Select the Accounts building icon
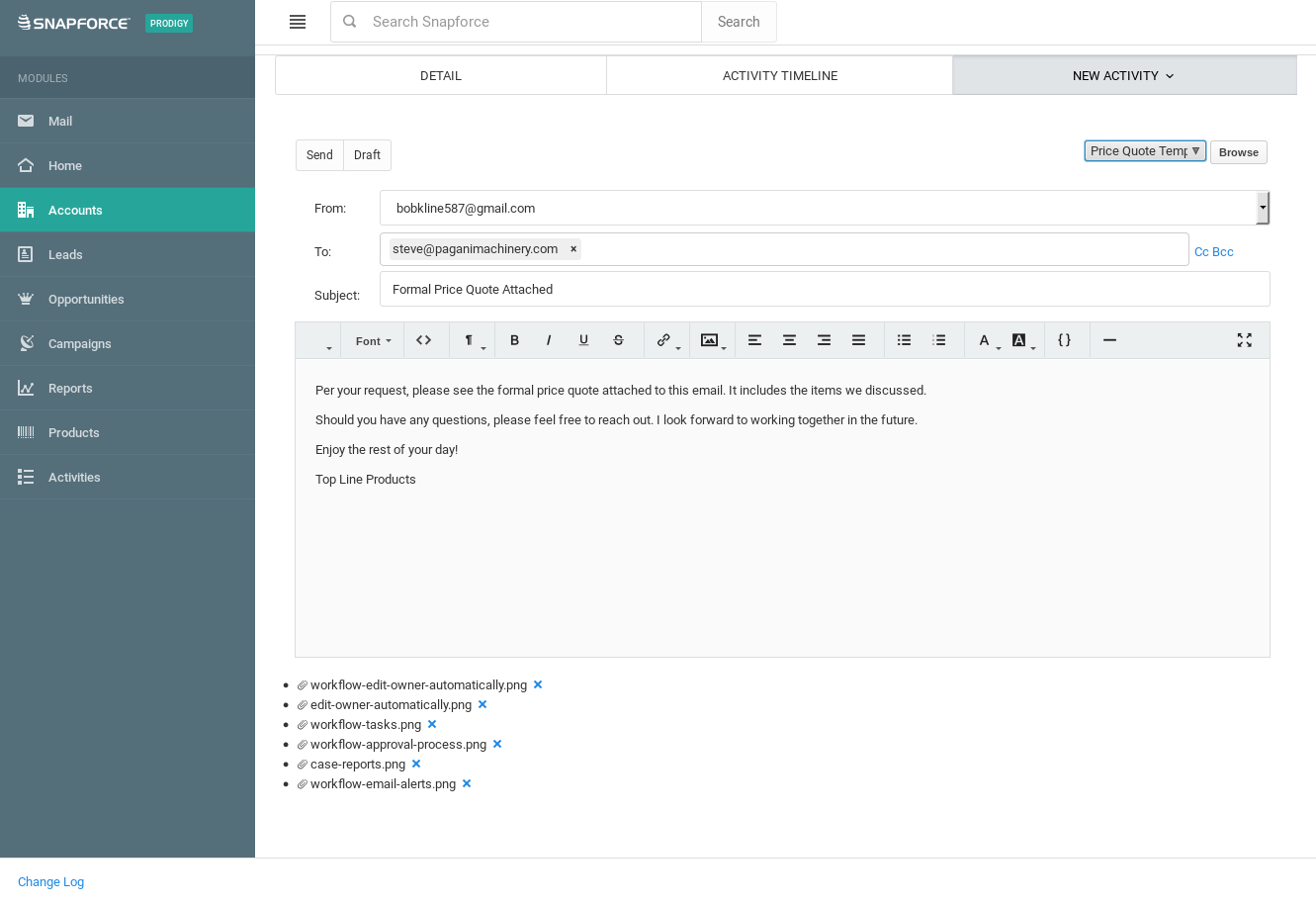The height and width of the screenshot is (905, 1316). coord(26,210)
